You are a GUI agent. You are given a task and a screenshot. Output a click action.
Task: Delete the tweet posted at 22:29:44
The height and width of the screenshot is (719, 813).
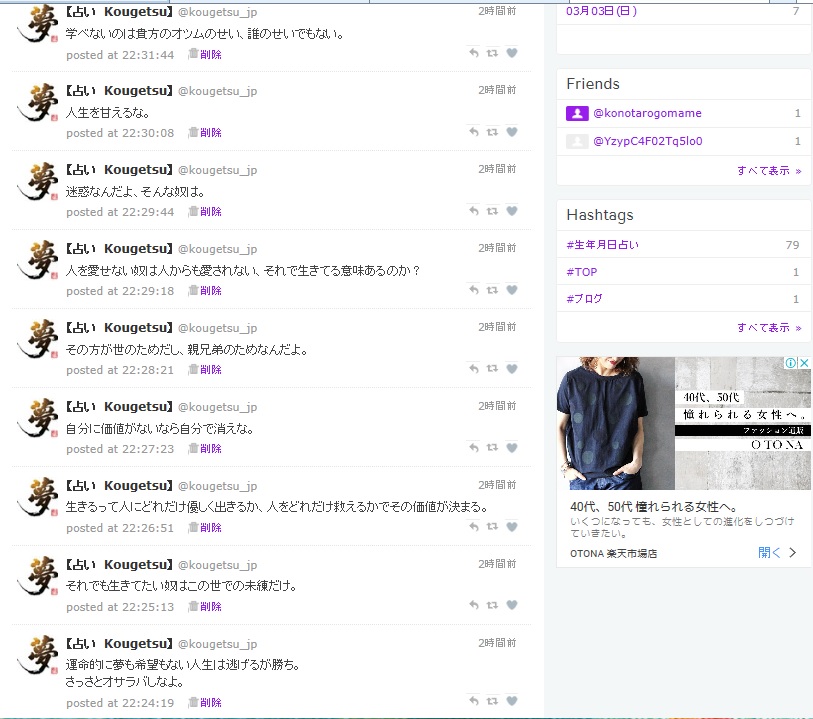click(x=205, y=212)
